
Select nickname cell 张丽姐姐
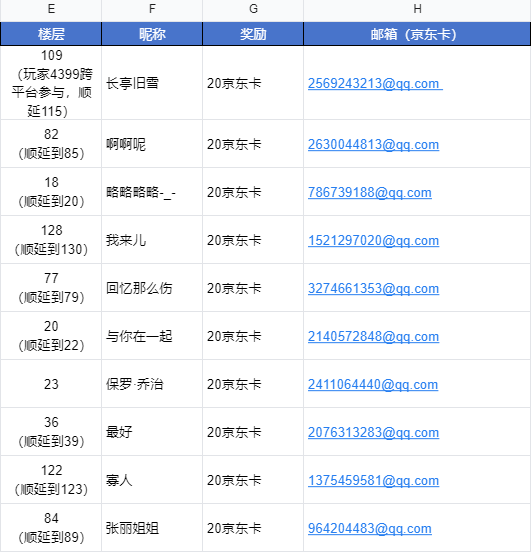[x=152, y=528]
